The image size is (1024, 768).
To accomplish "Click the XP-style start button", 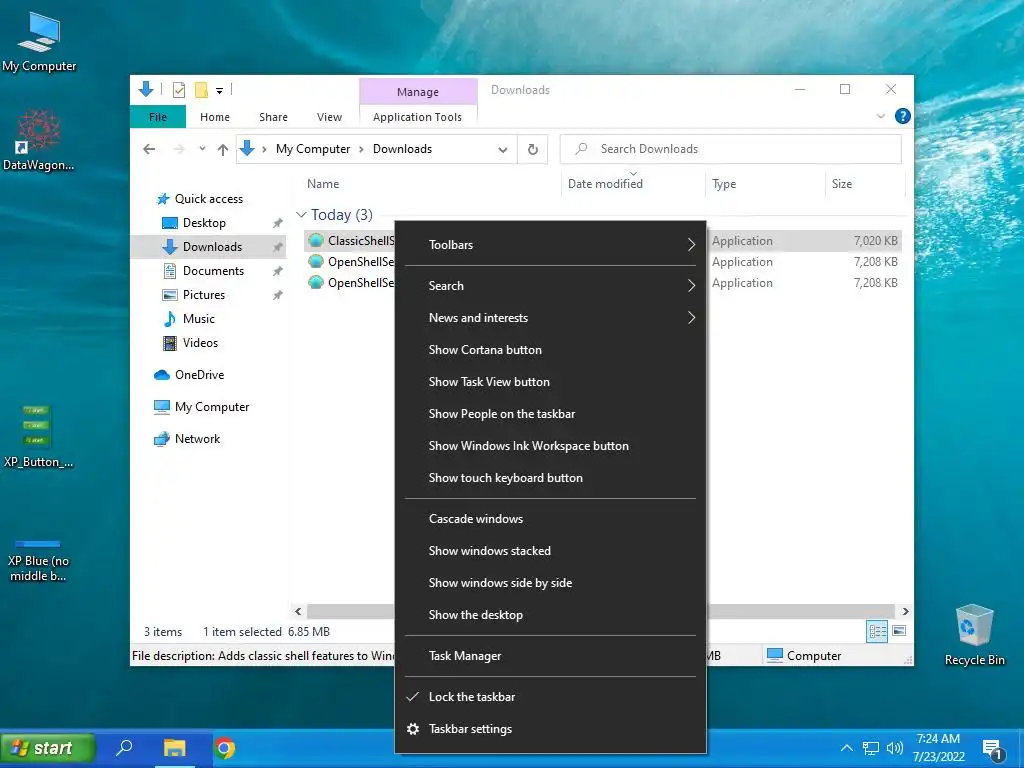I will coord(48,748).
